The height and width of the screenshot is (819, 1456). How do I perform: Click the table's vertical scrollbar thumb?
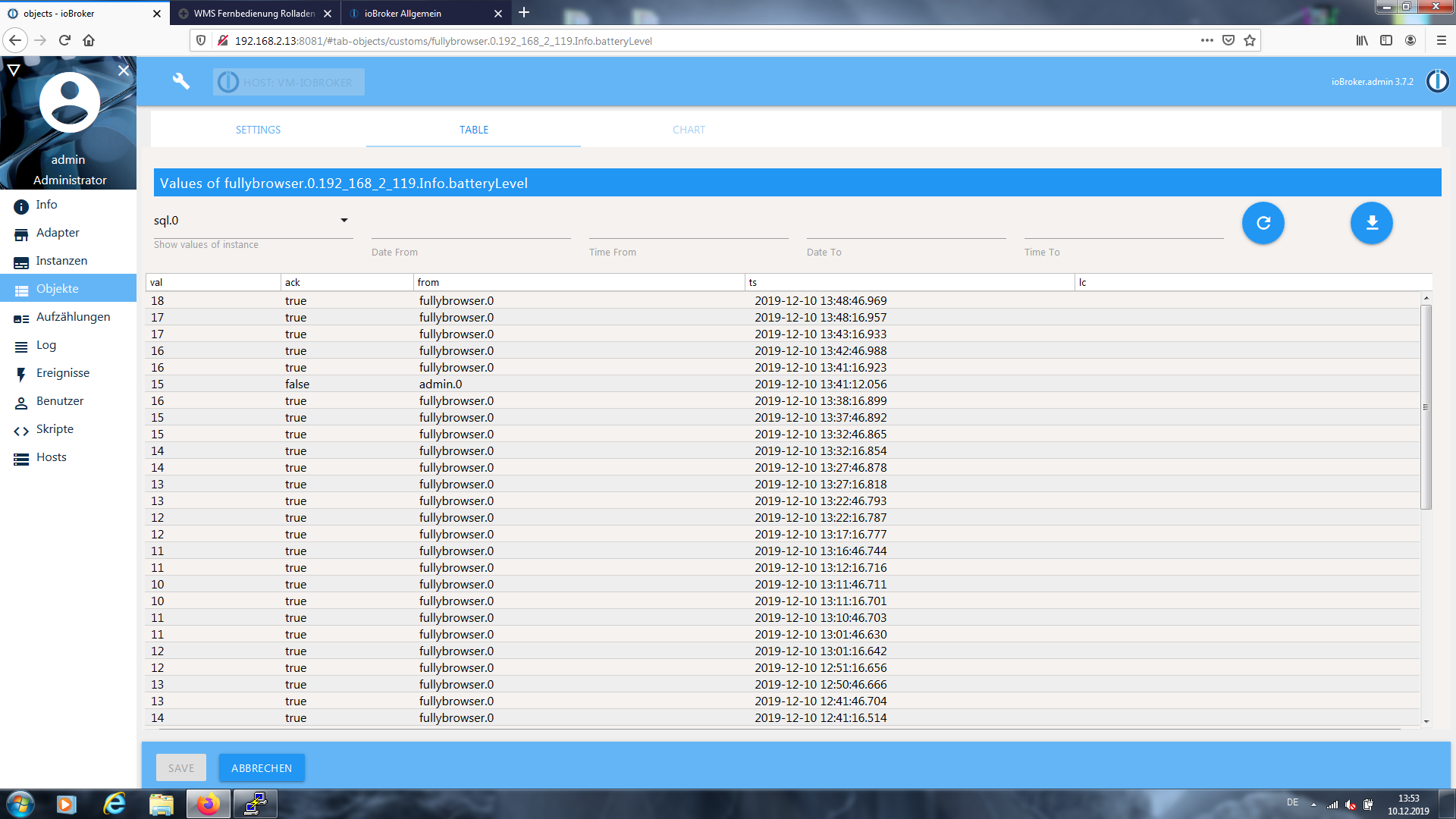click(1426, 407)
